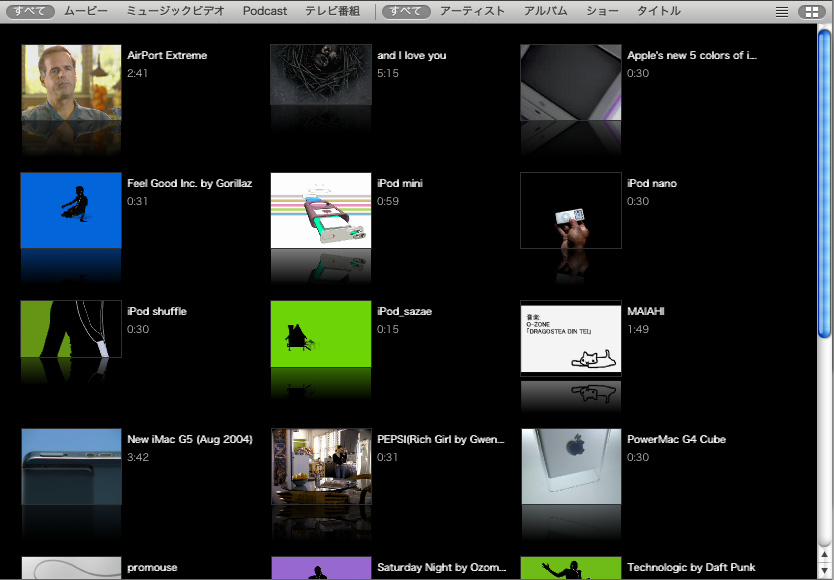Click the iPod mini title text
This screenshot has width=834, height=580.
point(400,184)
